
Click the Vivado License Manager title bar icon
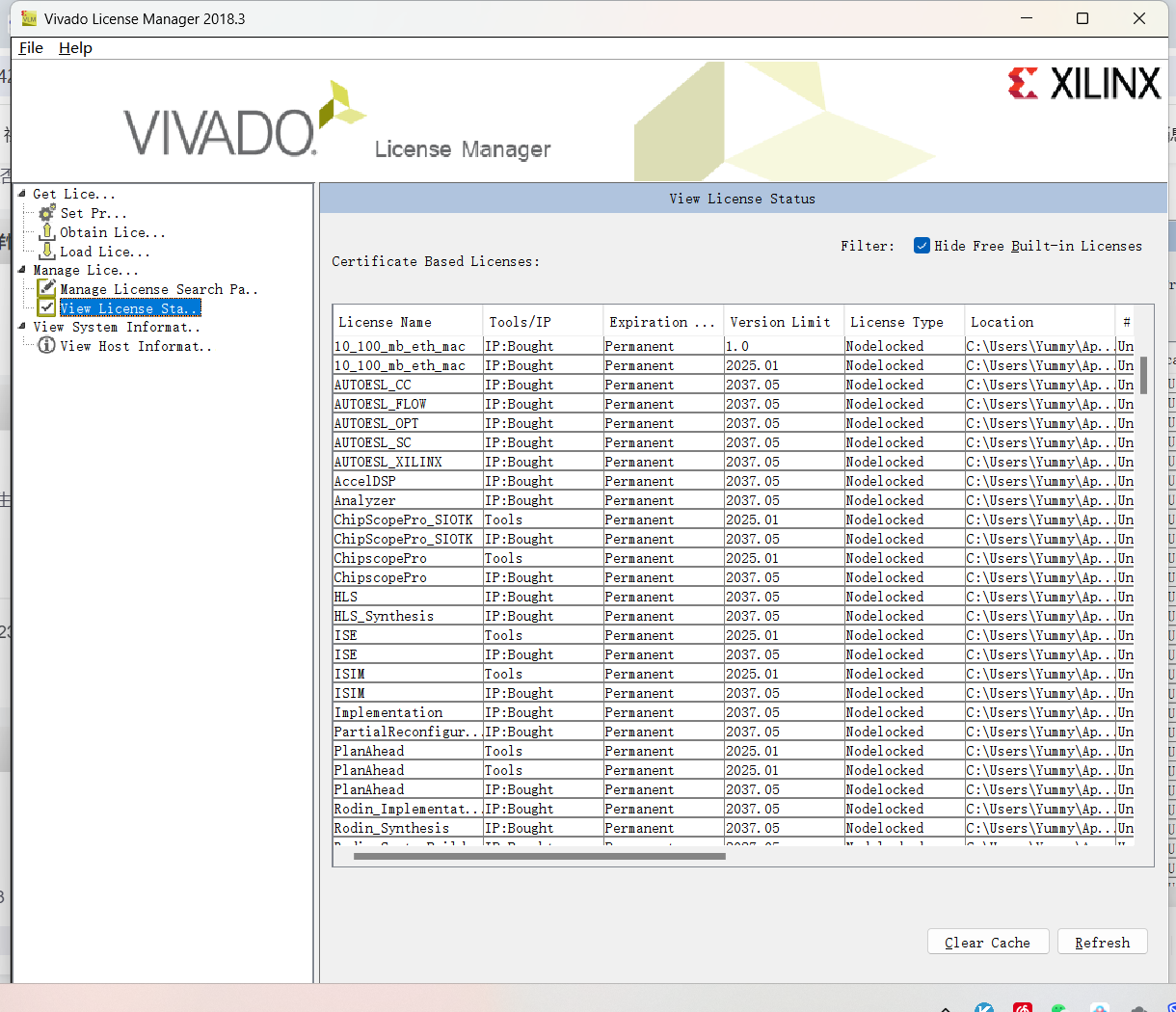pos(29,18)
